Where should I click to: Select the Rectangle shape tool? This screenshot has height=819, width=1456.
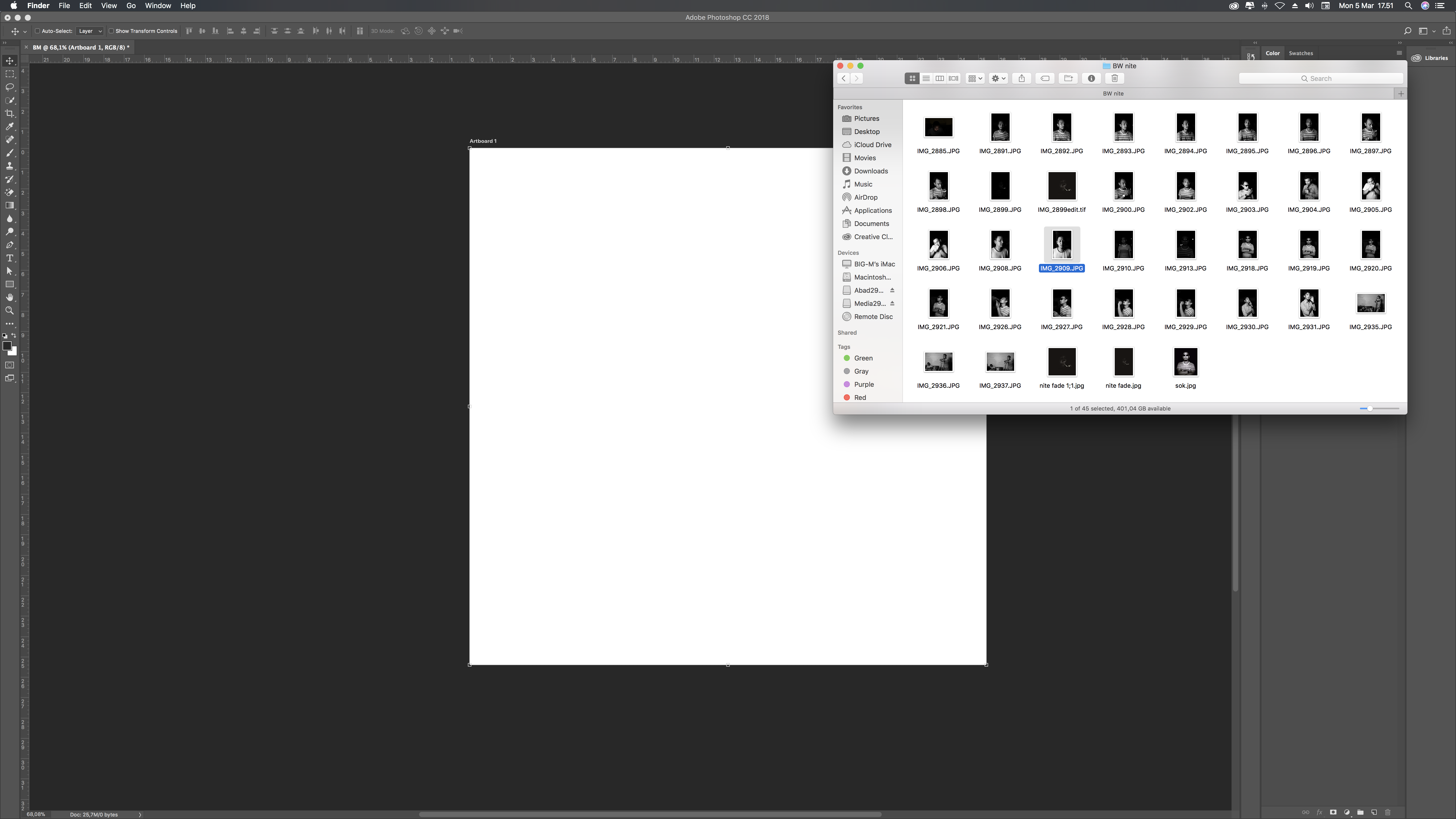(10, 284)
